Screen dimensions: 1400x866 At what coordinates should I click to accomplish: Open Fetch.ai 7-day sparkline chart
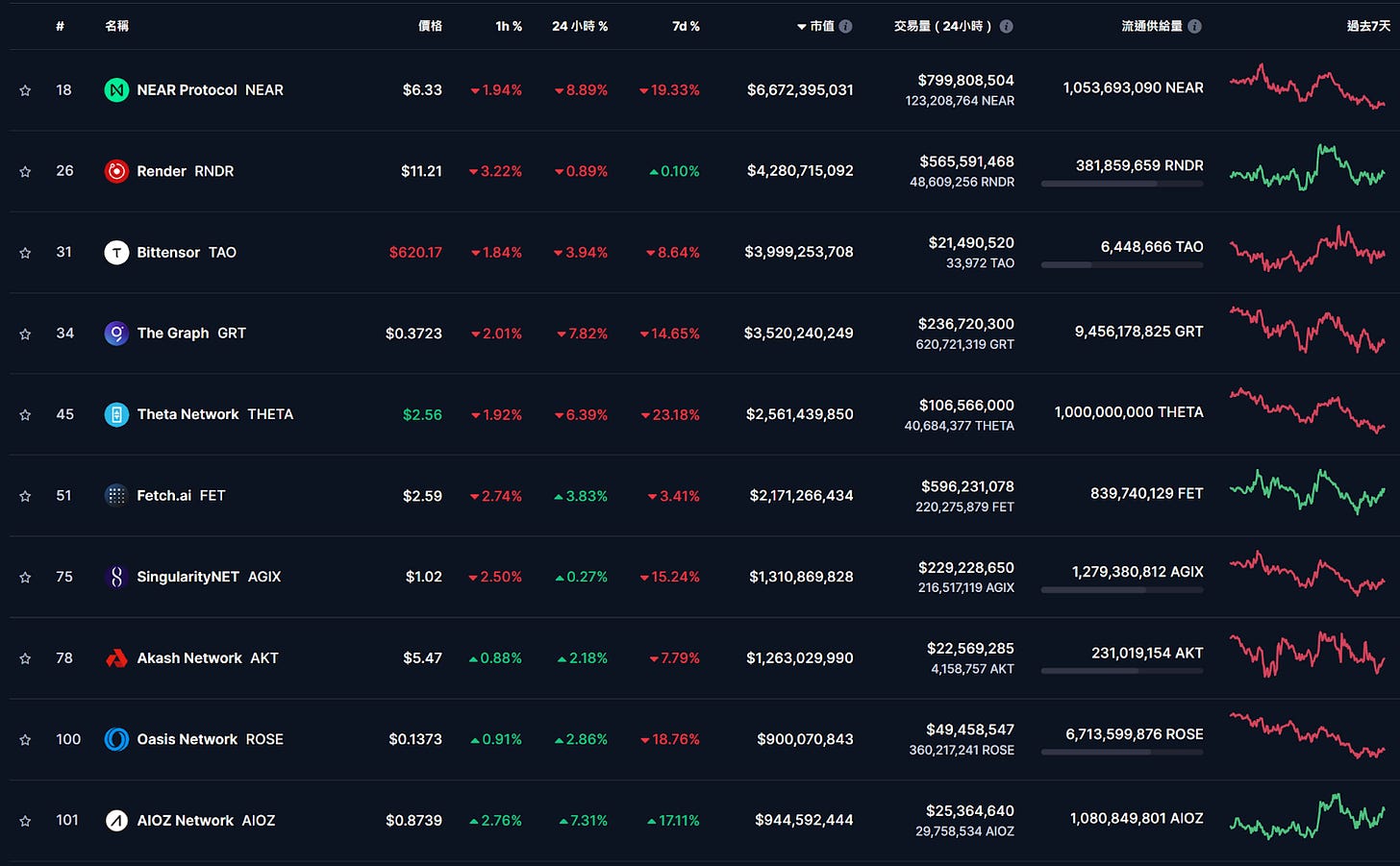[x=1308, y=492]
